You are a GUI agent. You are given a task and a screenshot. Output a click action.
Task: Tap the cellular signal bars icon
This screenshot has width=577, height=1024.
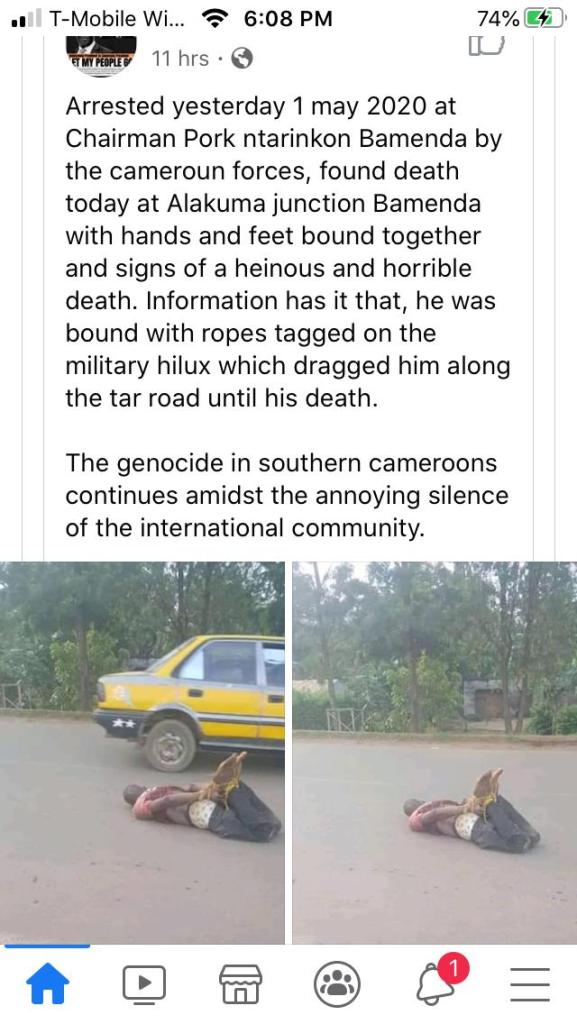pos(26,19)
